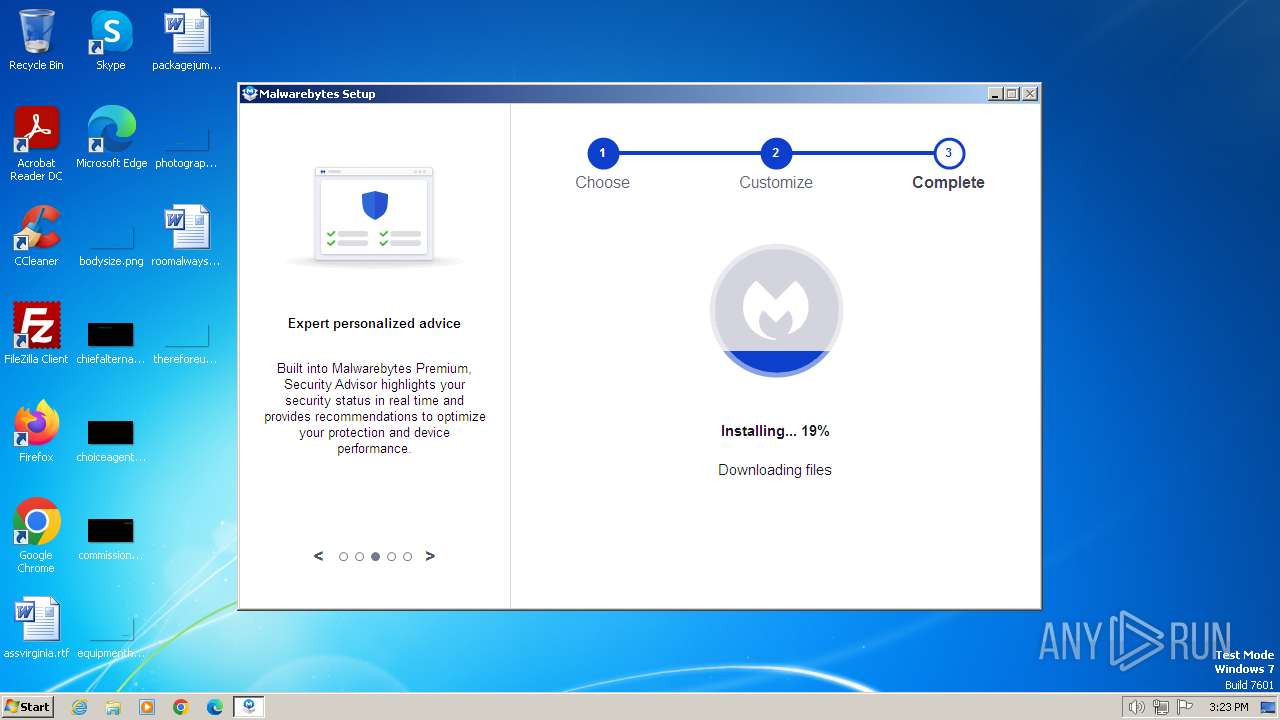Launch Google Chrome desktop shortcut
Screen dimensions: 1280x720
[x=36, y=536]
